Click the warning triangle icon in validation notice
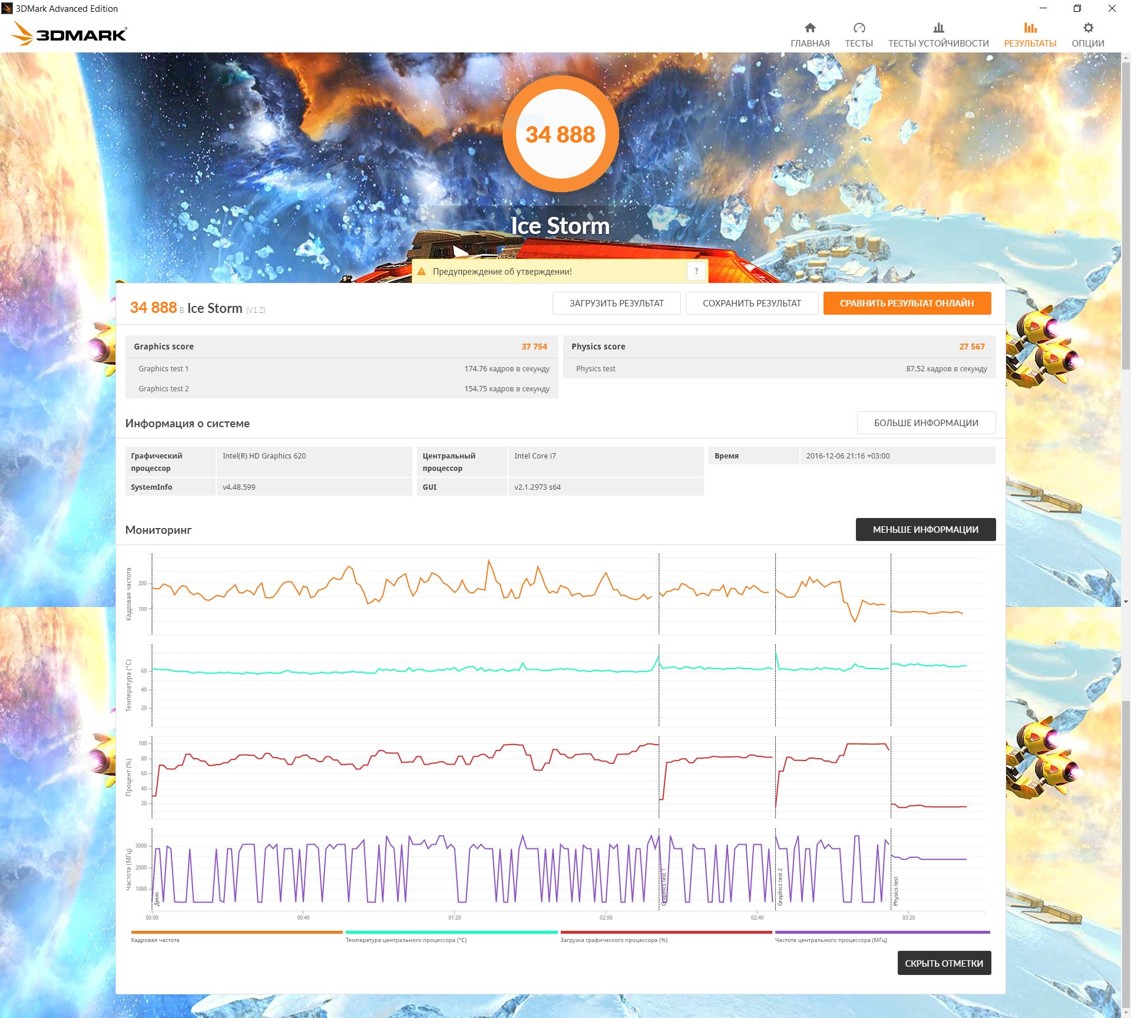 coord(422,271)
